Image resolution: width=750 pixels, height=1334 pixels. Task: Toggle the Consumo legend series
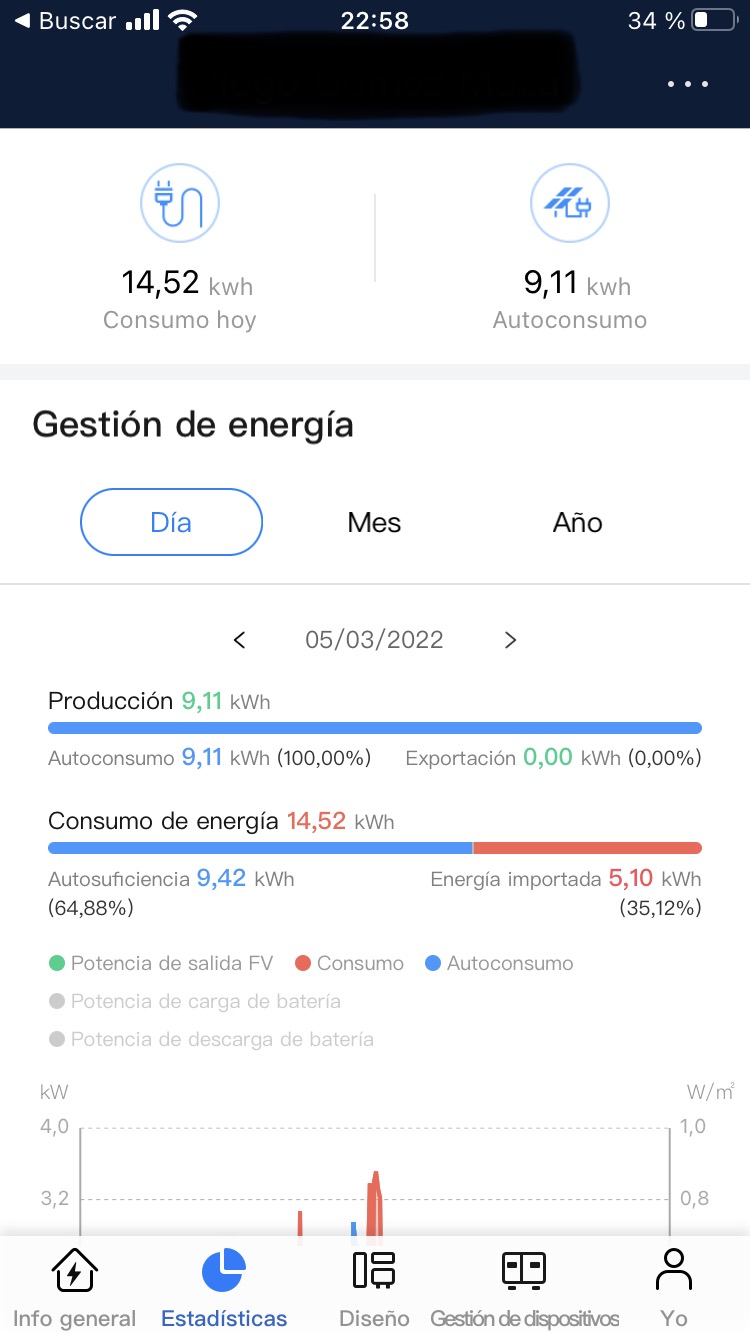[x=349, y=964]
